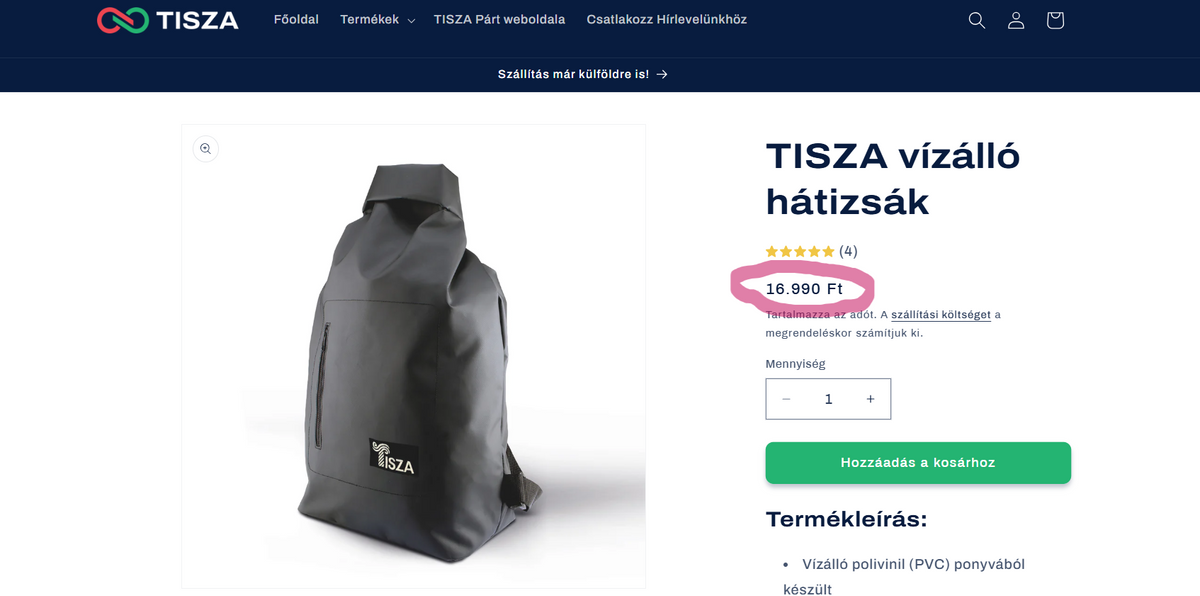1200x596 pixels.
Task: Click the five-star rating
Action: click(800, 251)
